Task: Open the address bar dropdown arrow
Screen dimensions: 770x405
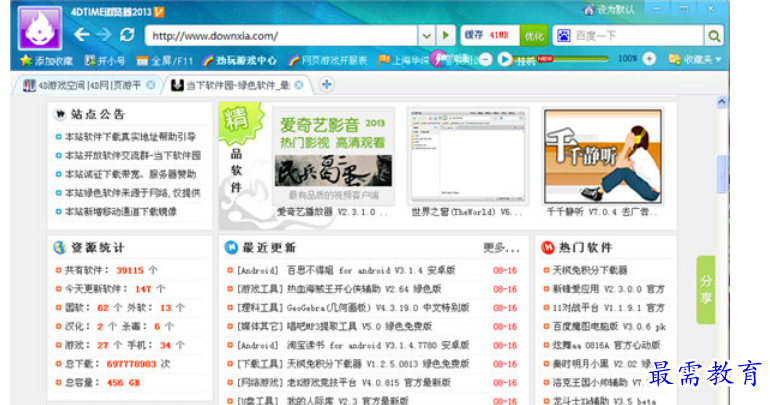Action: coord(426,36)
